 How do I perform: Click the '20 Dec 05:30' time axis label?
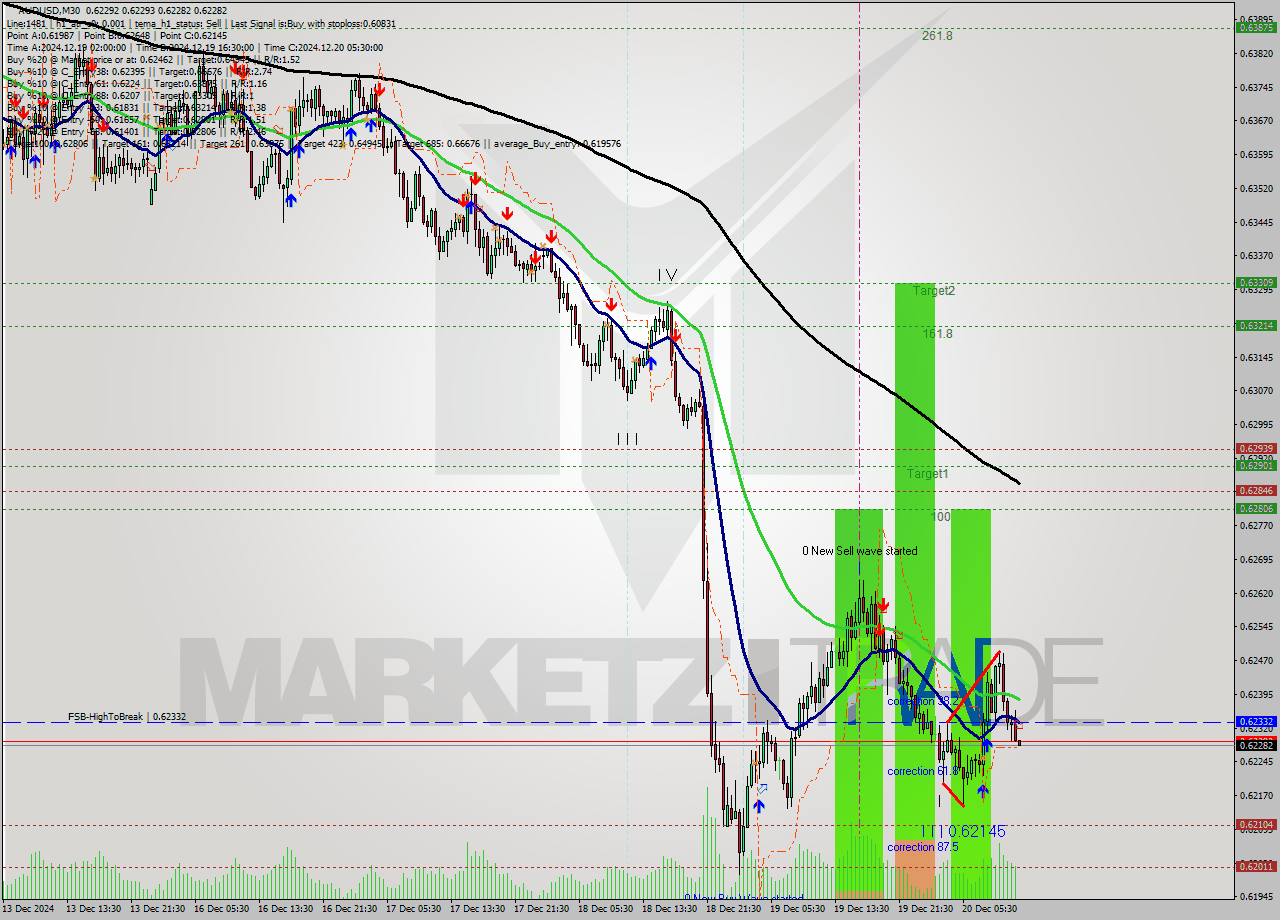[990, 908]
